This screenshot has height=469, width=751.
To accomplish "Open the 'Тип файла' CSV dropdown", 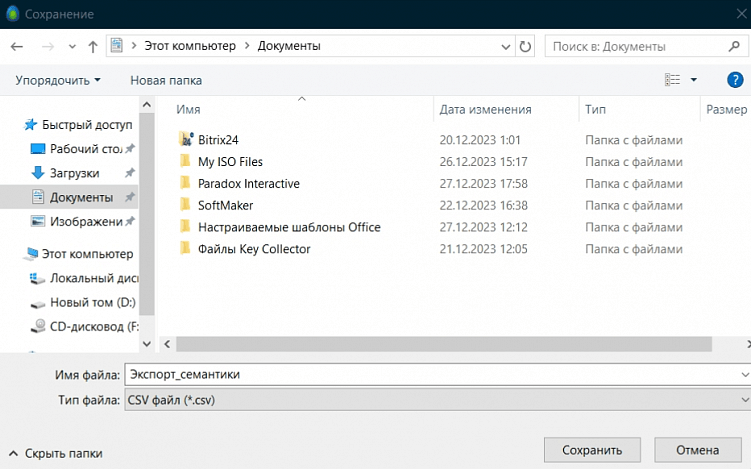I will click(437, 400).
